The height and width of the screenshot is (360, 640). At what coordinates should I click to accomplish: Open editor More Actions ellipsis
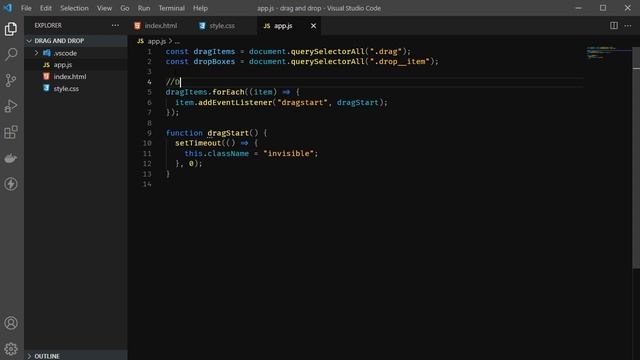(x=628, y=26)
